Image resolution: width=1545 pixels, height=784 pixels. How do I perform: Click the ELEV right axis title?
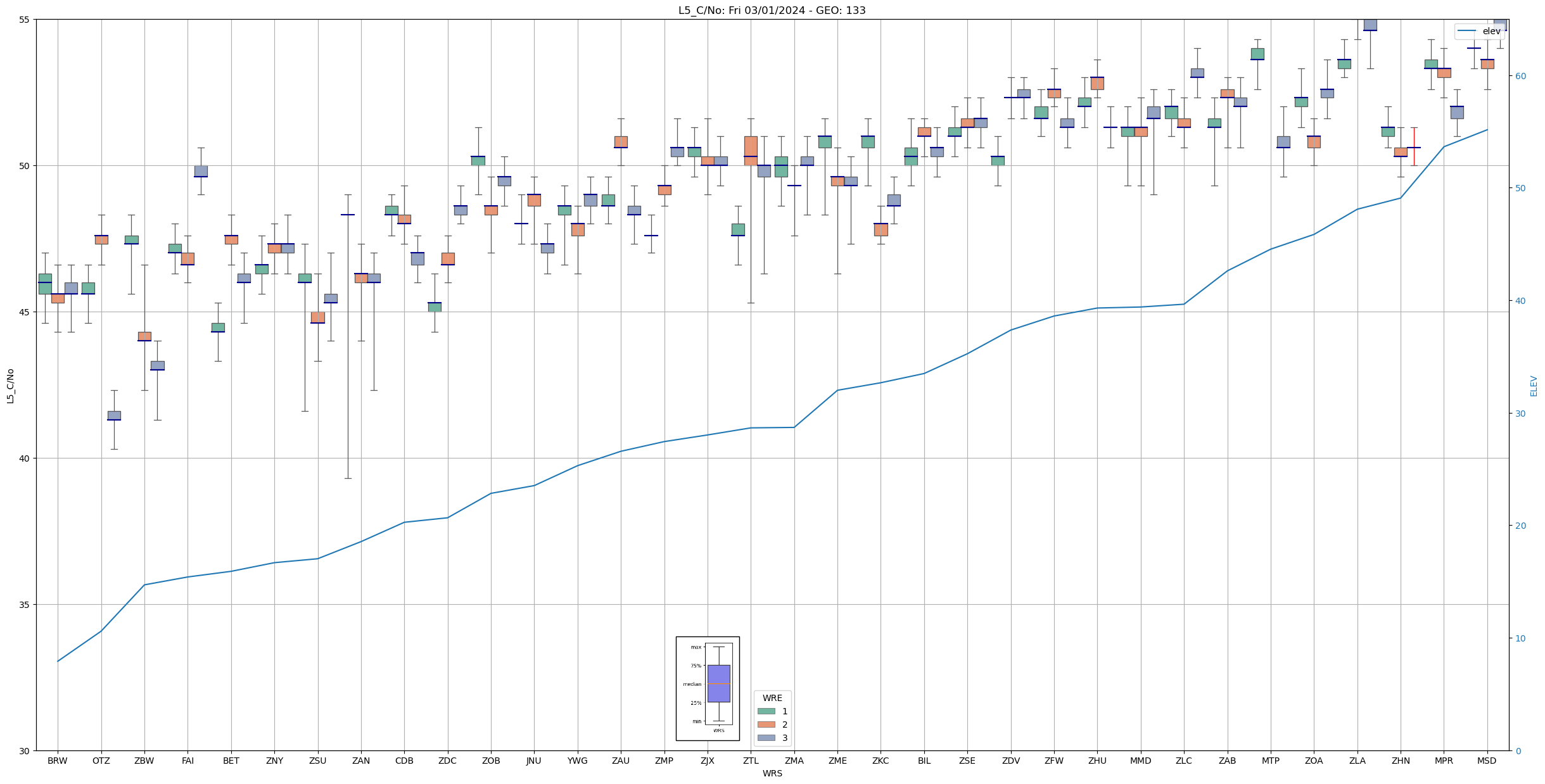1534,386
